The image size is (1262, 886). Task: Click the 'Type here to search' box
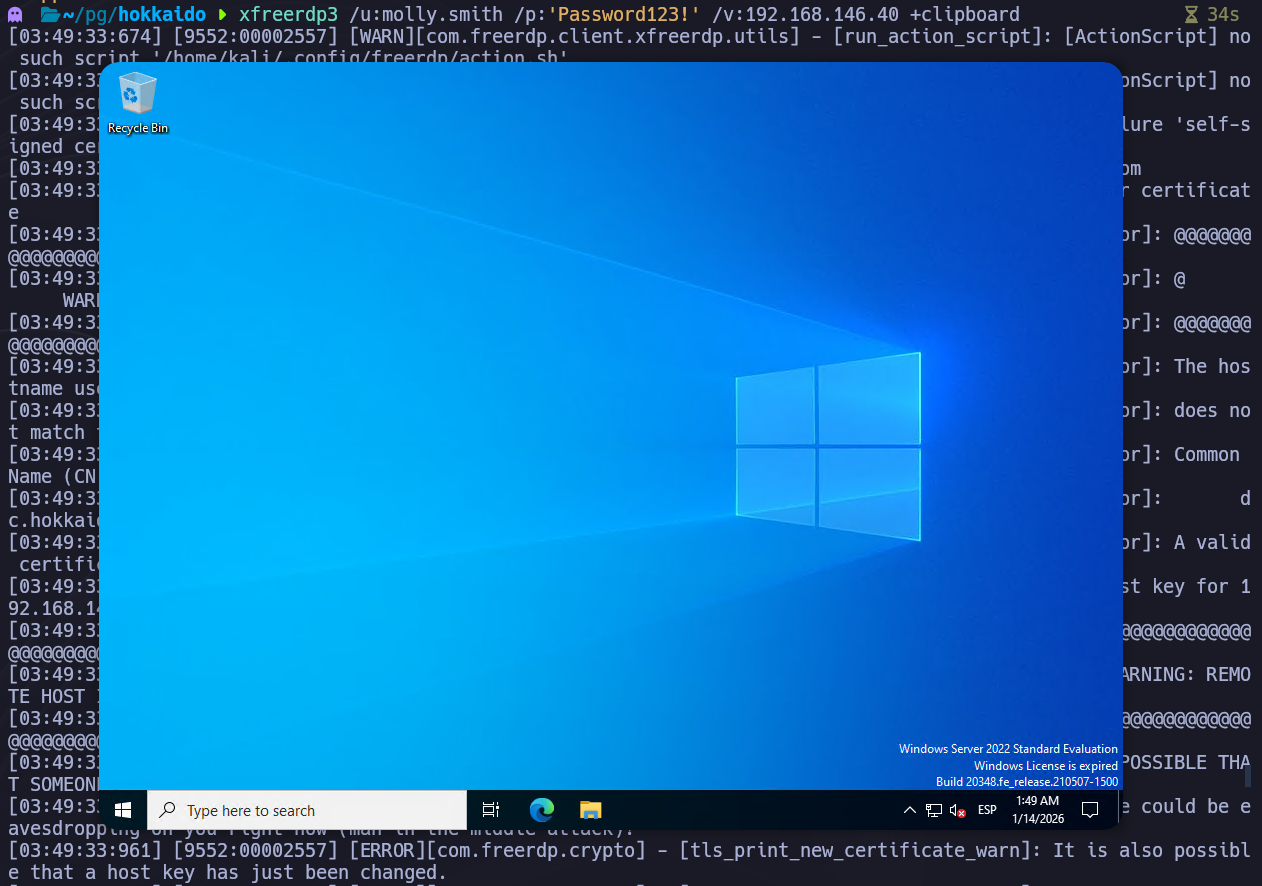pyautogui.click(x=320, y=810)
